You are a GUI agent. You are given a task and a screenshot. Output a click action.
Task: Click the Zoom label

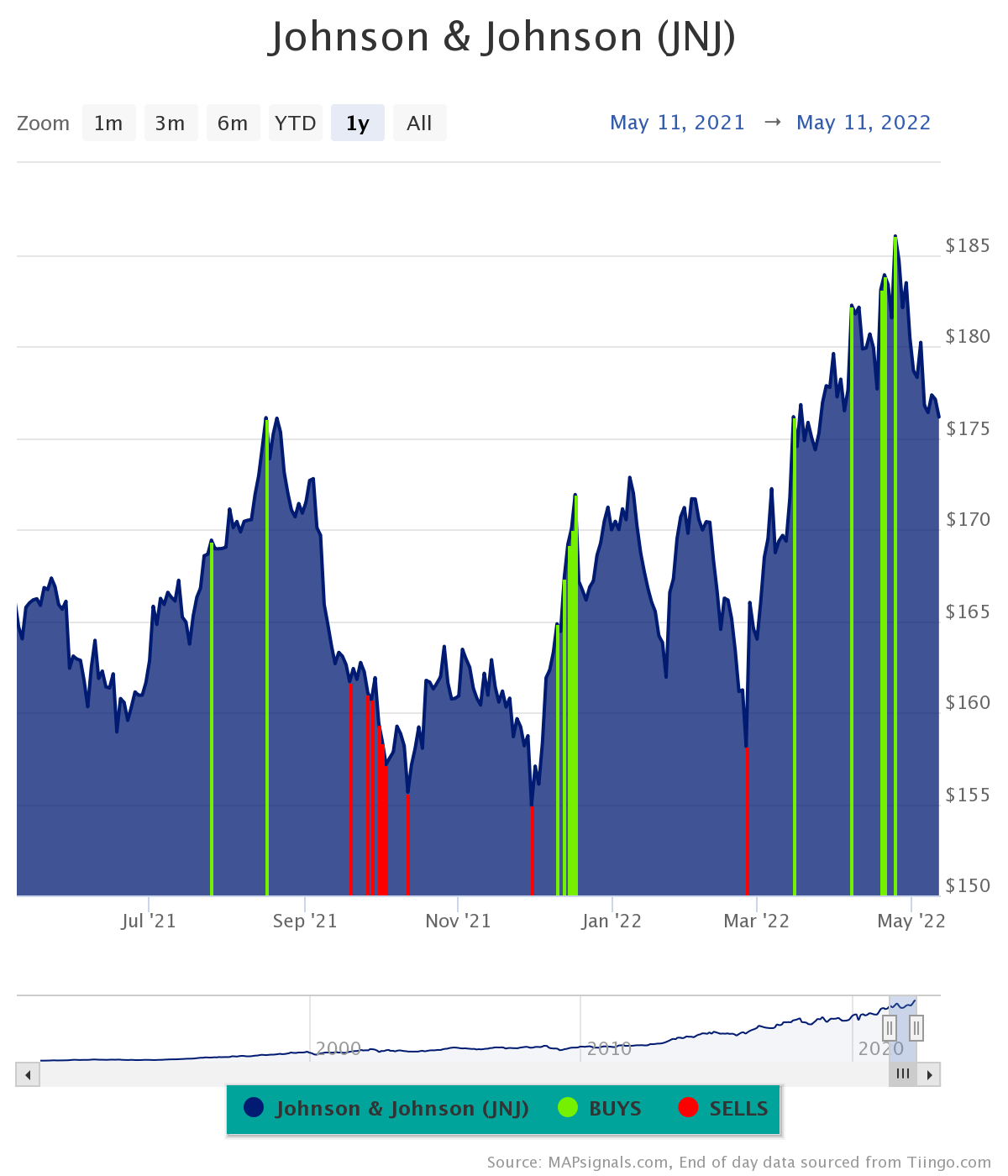pyautogui.click(x=43, y=123)
